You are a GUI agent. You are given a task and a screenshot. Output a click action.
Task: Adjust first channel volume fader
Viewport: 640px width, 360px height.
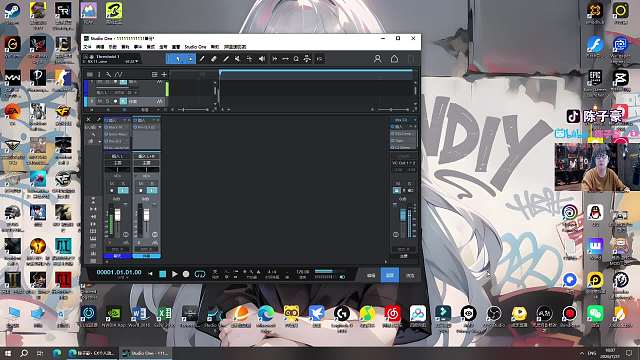pyautogui.click(x=118, y=215)
